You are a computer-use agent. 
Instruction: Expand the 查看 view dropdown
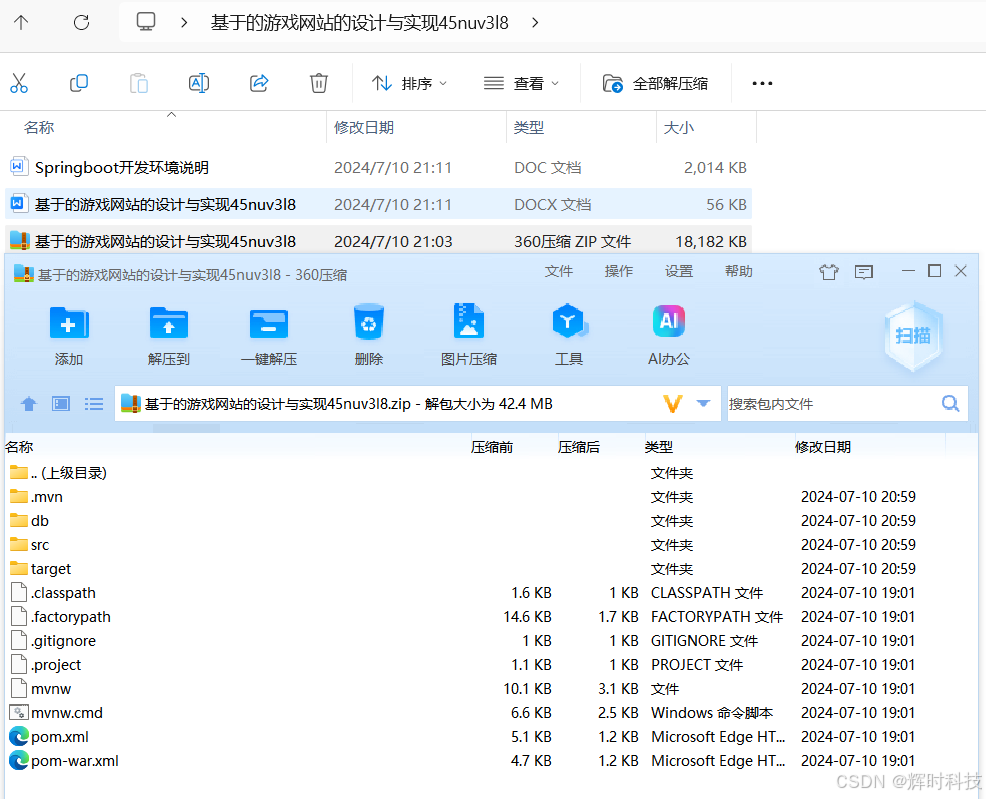(528, 83)
